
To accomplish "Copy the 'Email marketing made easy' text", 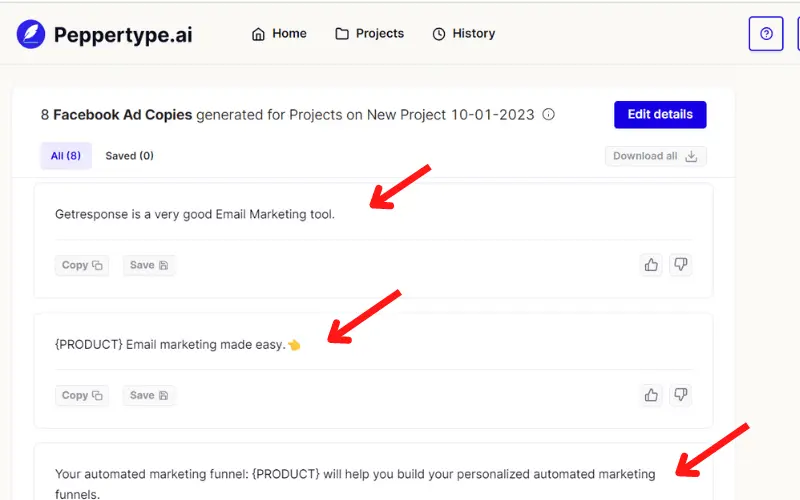I will 82,395.
